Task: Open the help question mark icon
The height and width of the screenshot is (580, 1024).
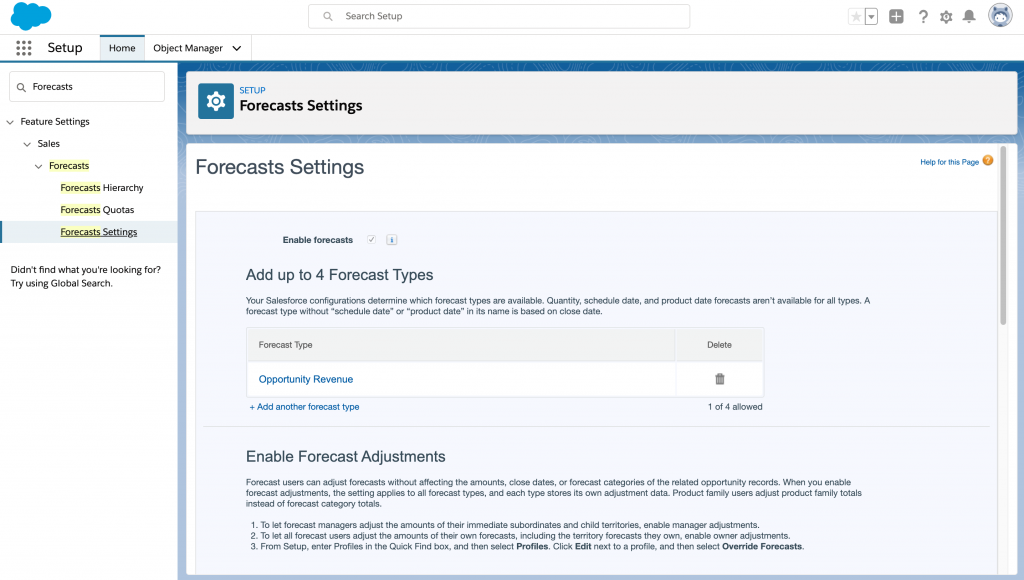Action: point(922,16)
